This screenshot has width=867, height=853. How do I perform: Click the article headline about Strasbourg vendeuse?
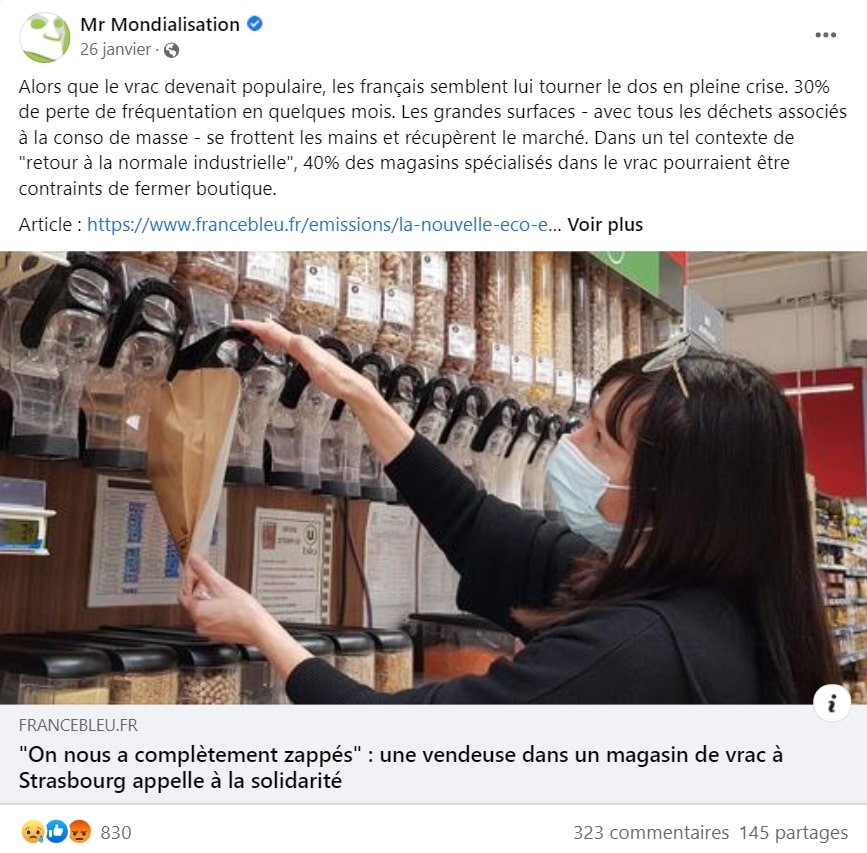pos(400,768)
